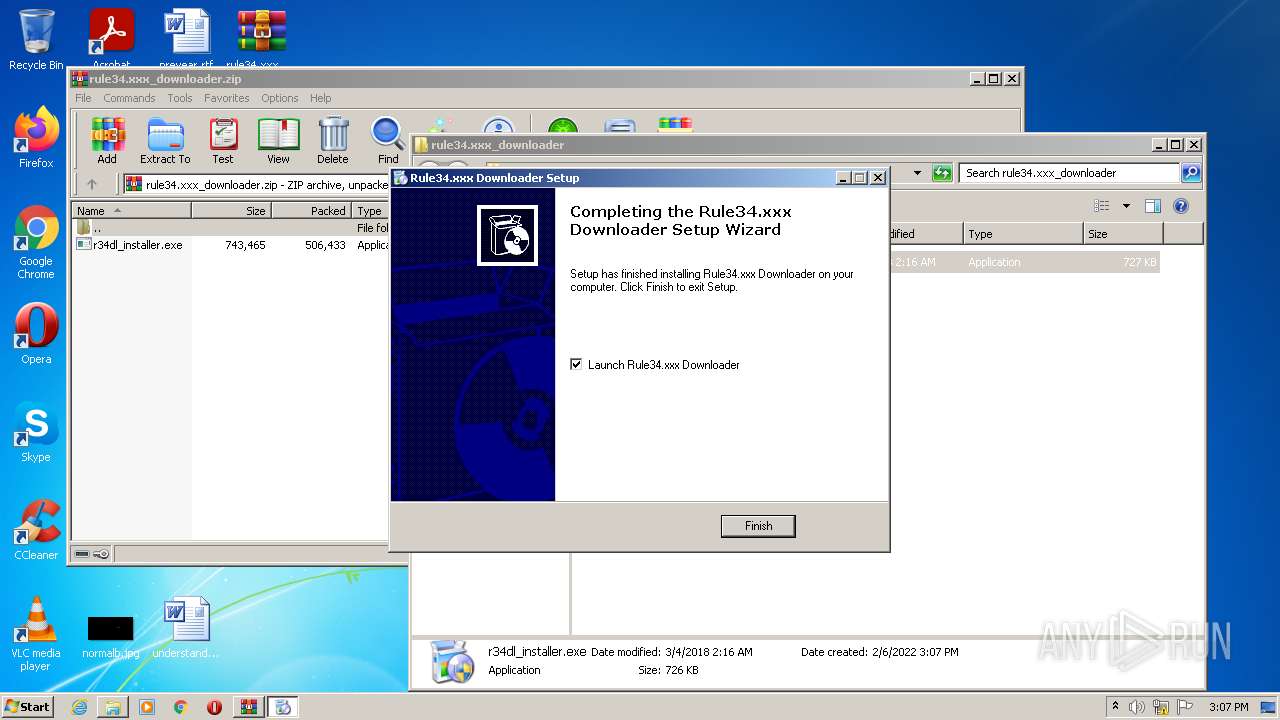Open the Help menu in WinRAR
Screen dimensions: 1280x720
pos(320,98)
